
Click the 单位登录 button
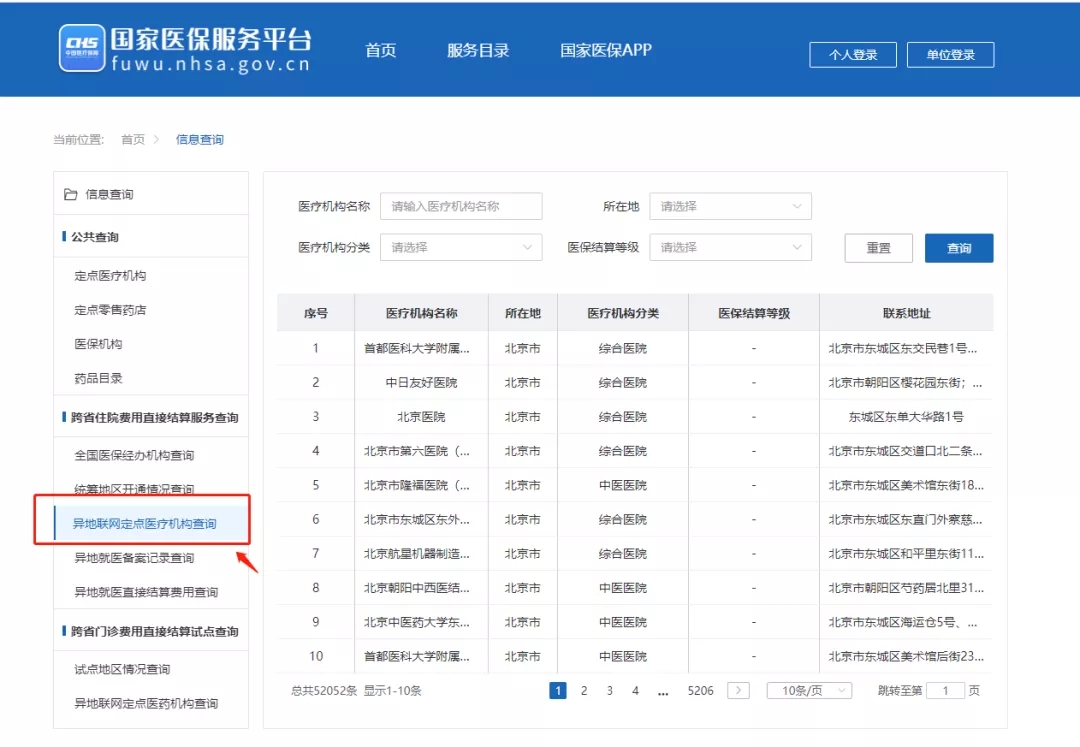click(x=950, y=55)
